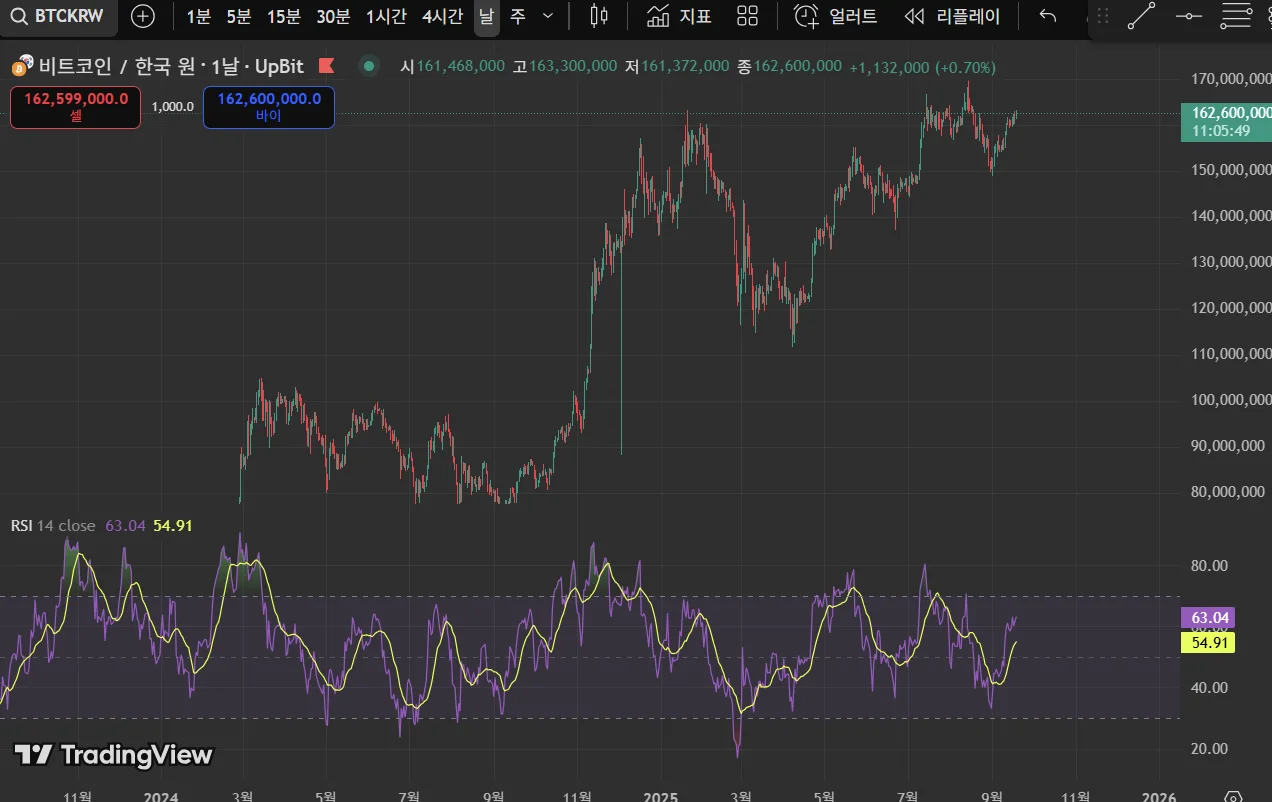1272x802 pixels.
Task: Click the add symbol plus icon
Action: pyautogui.click(x=143, y=16)
